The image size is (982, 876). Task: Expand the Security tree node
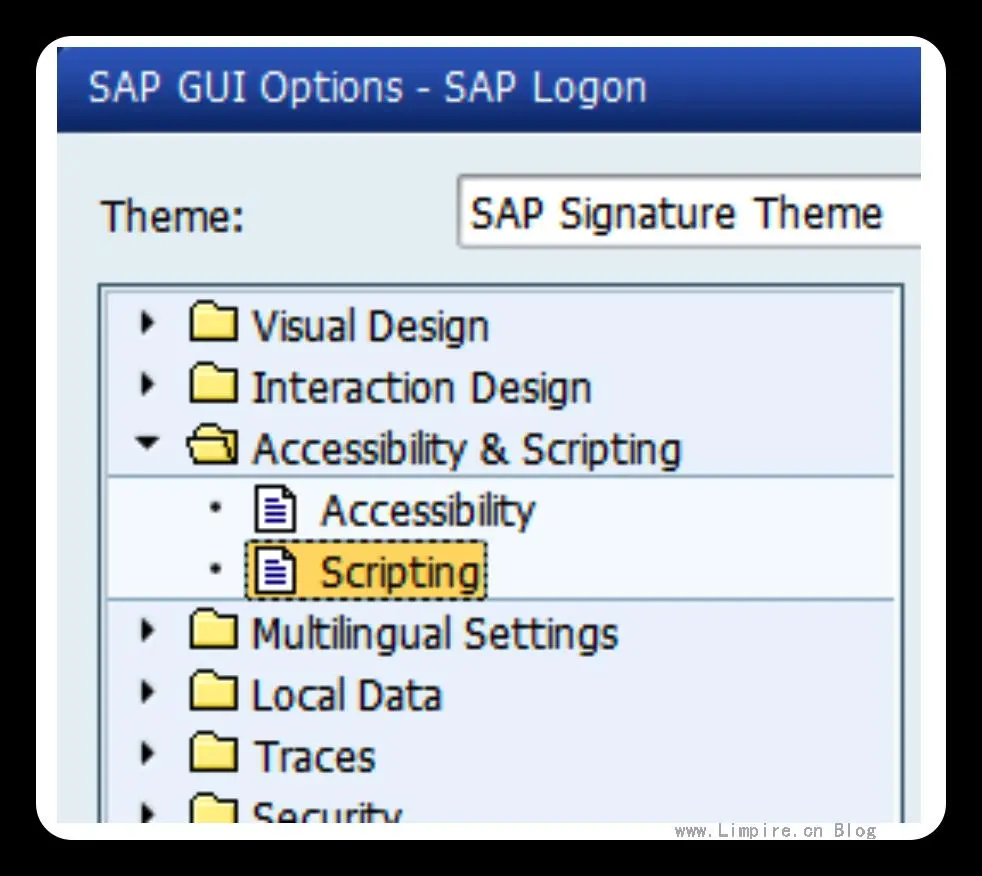tap(149, 809)
